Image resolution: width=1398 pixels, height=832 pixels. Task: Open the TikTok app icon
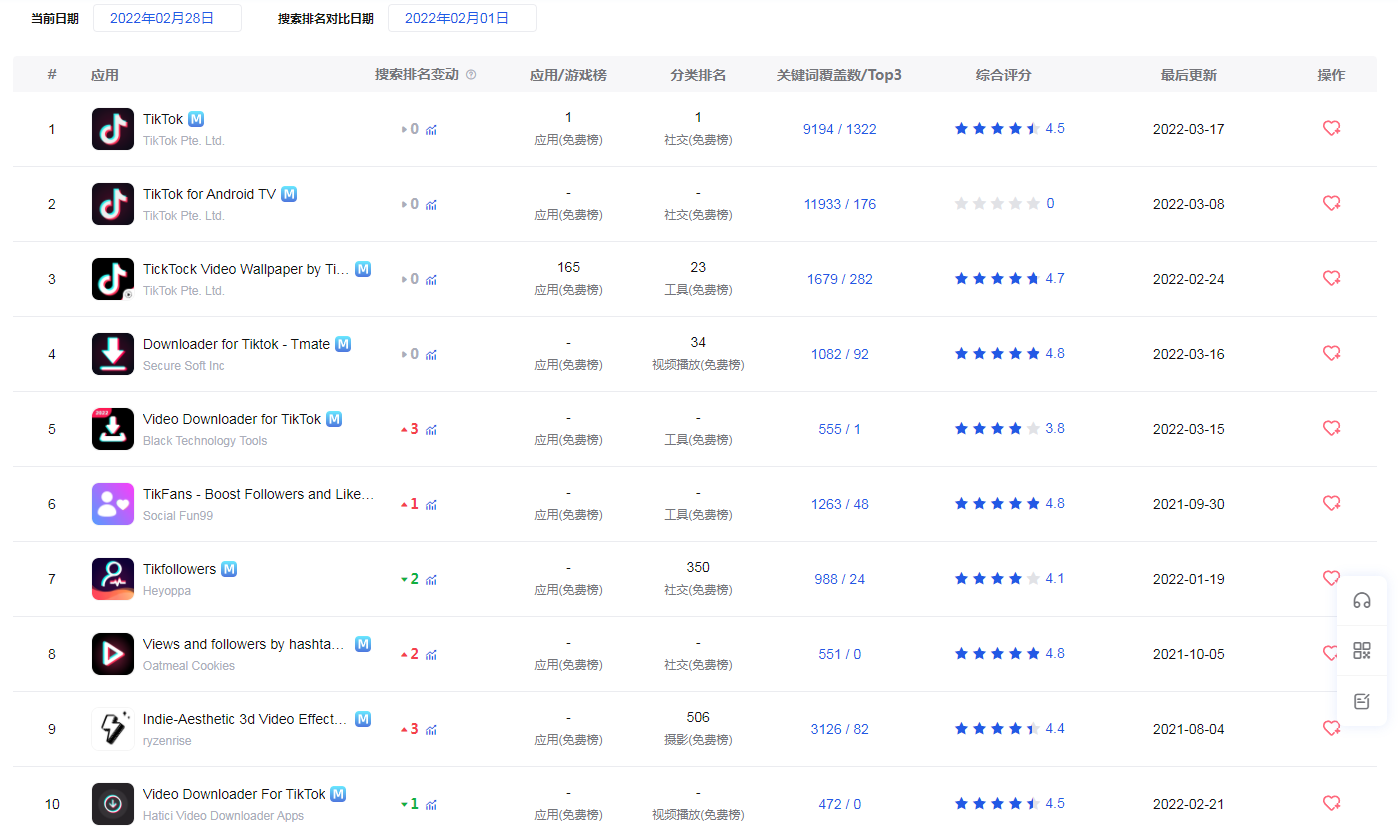pyautogui.click(x=113, y=129)
